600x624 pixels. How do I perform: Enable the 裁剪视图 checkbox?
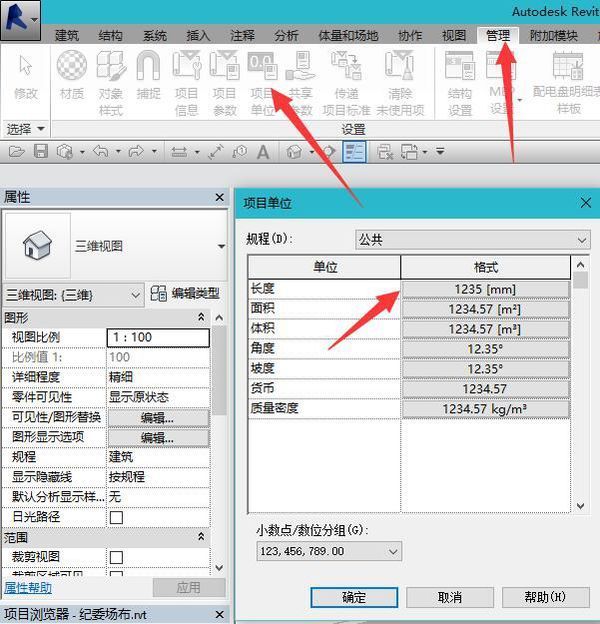click(x=116, y=556)
